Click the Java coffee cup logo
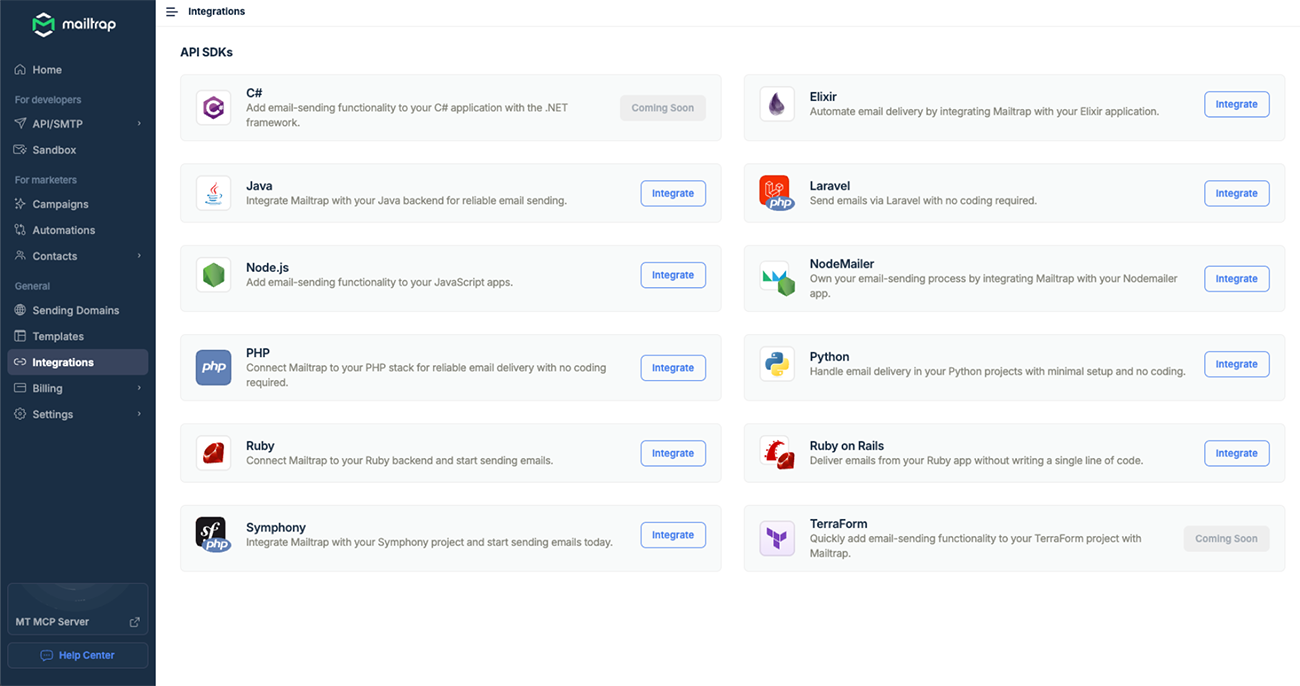The height and width of the screenshot is (686, 1300). (213, 193)
